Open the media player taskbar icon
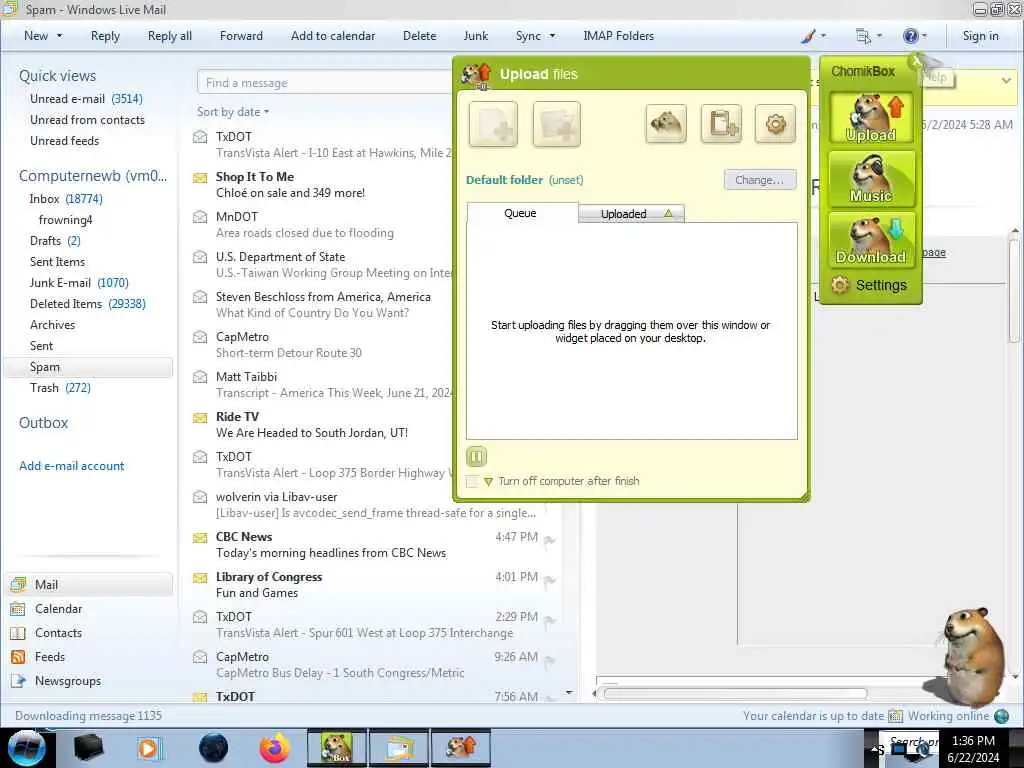 (148, 748)
